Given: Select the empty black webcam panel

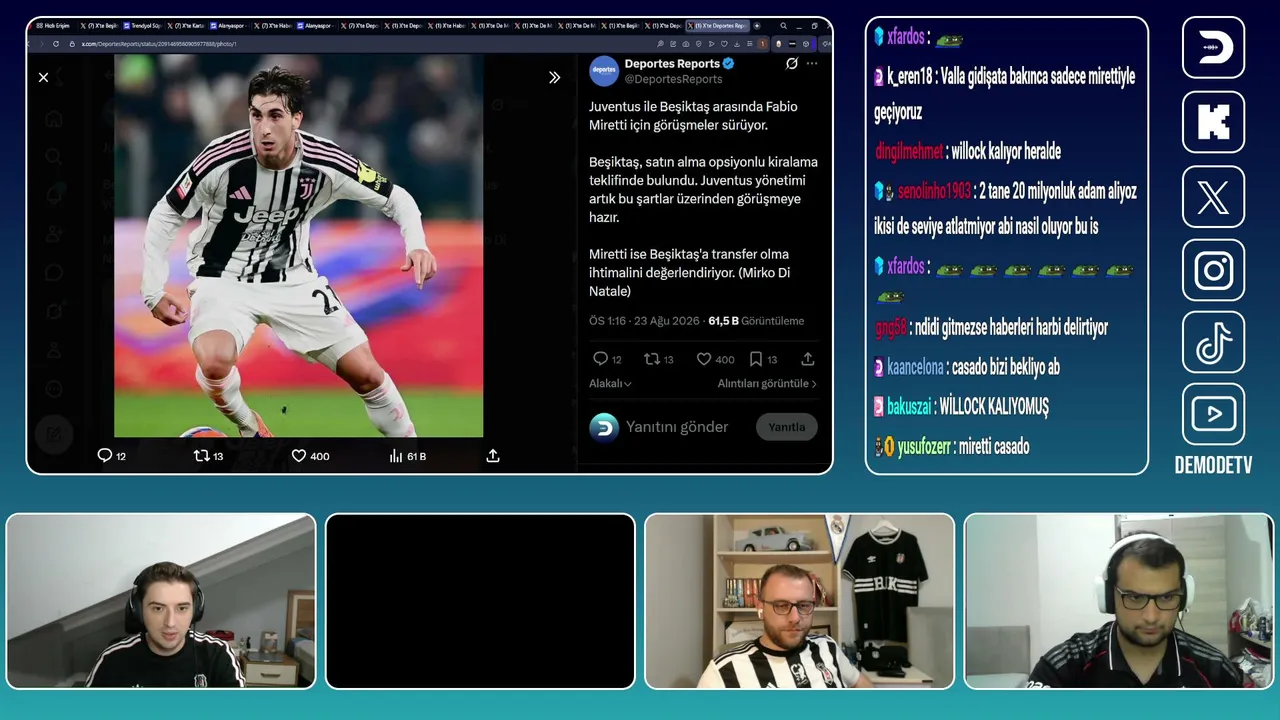Looking at the screenshot, I should click(480, 601).
